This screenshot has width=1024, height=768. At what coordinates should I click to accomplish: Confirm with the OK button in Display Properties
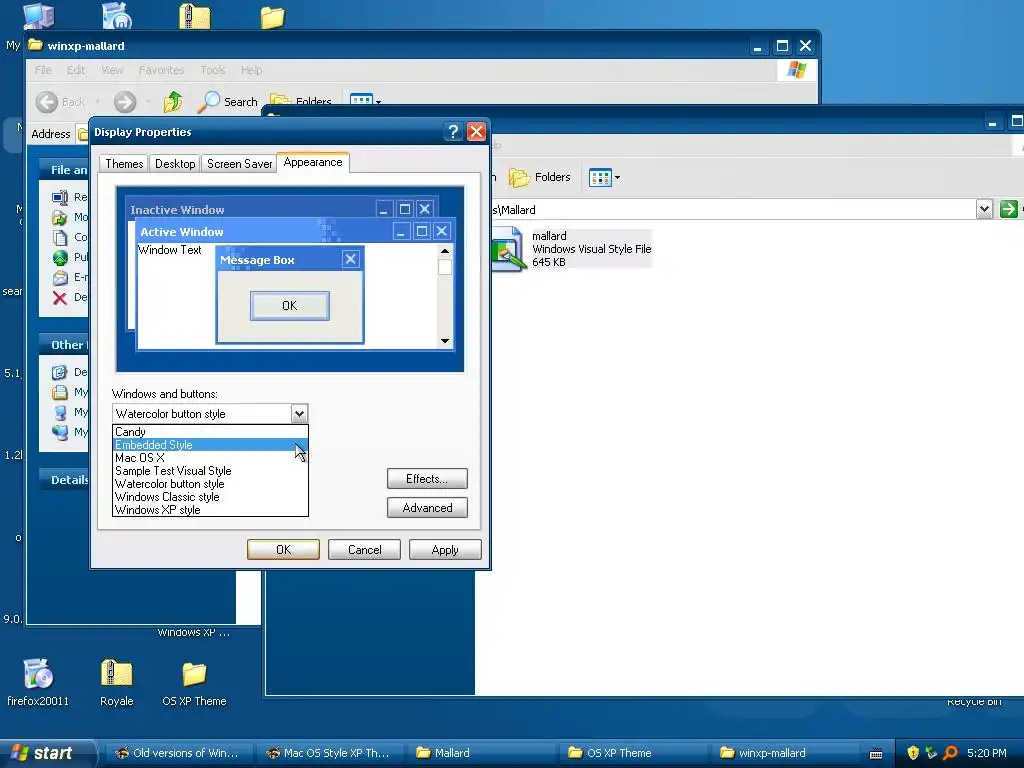283,550
